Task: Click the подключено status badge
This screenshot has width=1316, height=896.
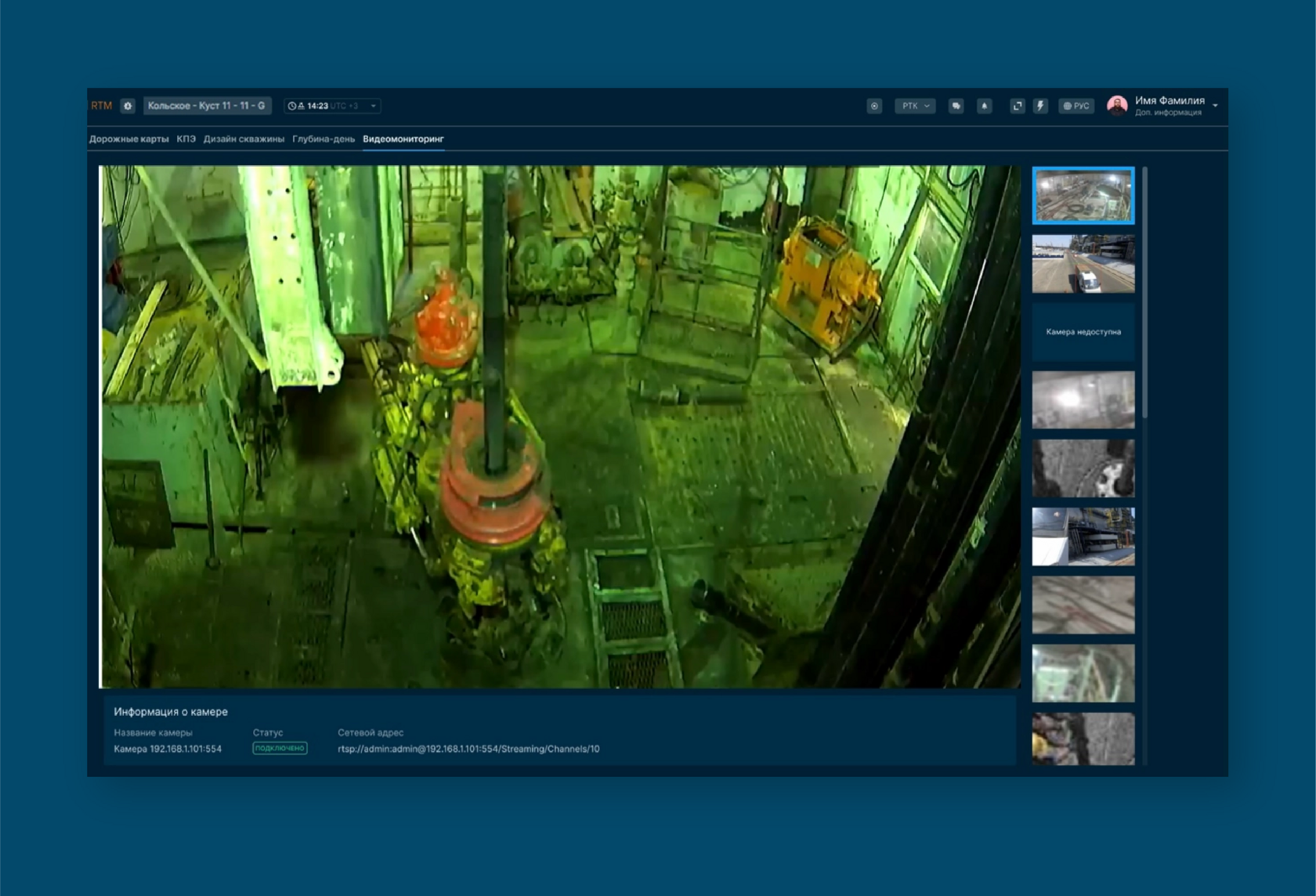Action: [x=280, y=749]
